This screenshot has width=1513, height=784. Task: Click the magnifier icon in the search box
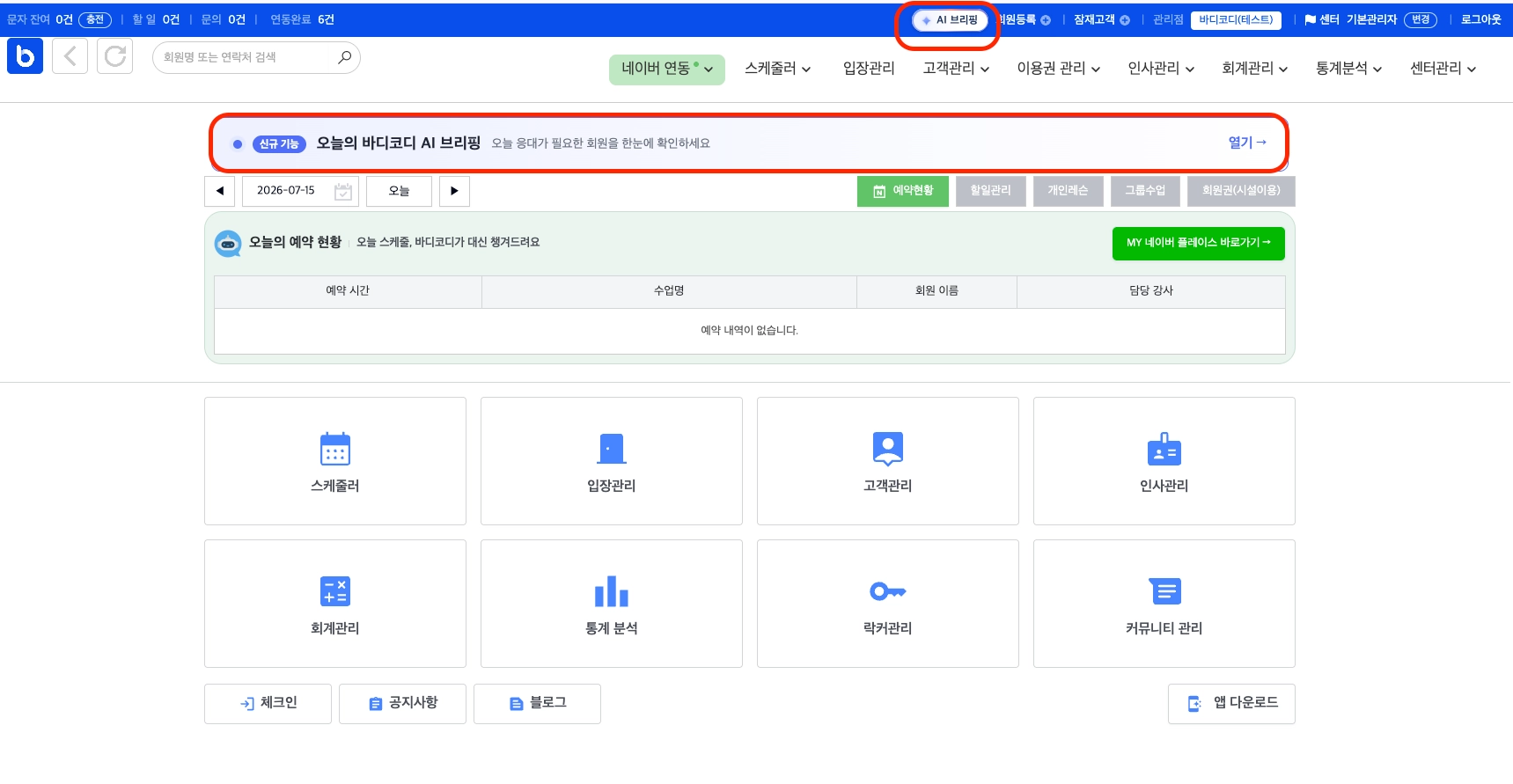point(344,57)
